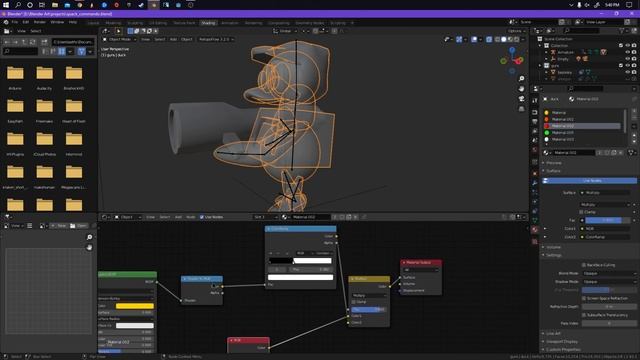Open Multiply blend type dropdown in properties
640x360 pixels.
point(605,204)
